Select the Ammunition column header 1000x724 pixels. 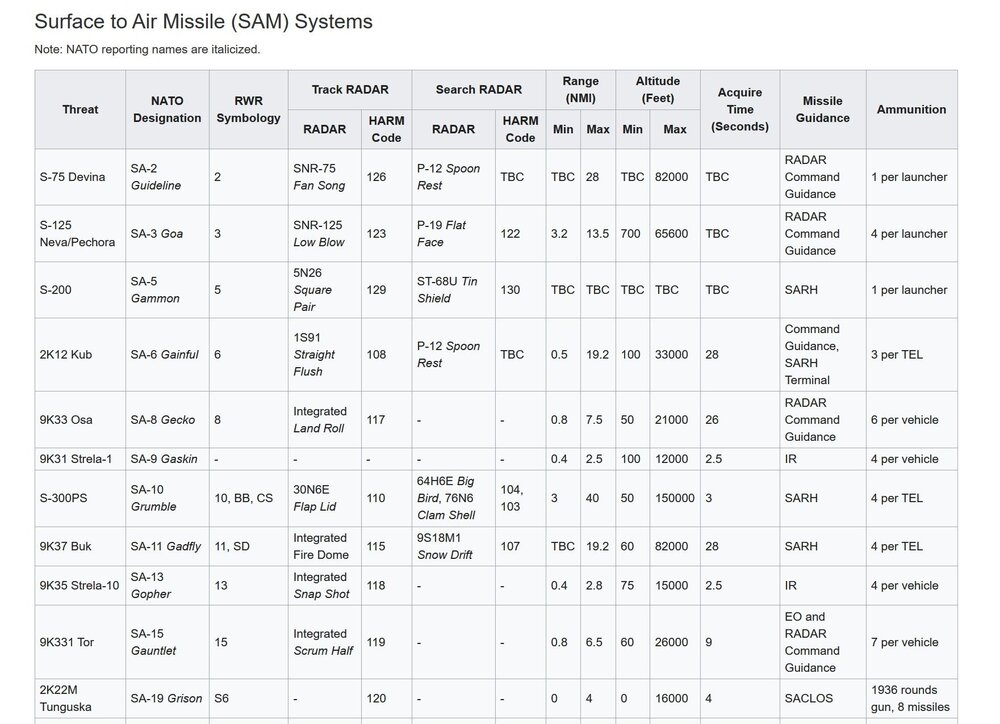911,109
